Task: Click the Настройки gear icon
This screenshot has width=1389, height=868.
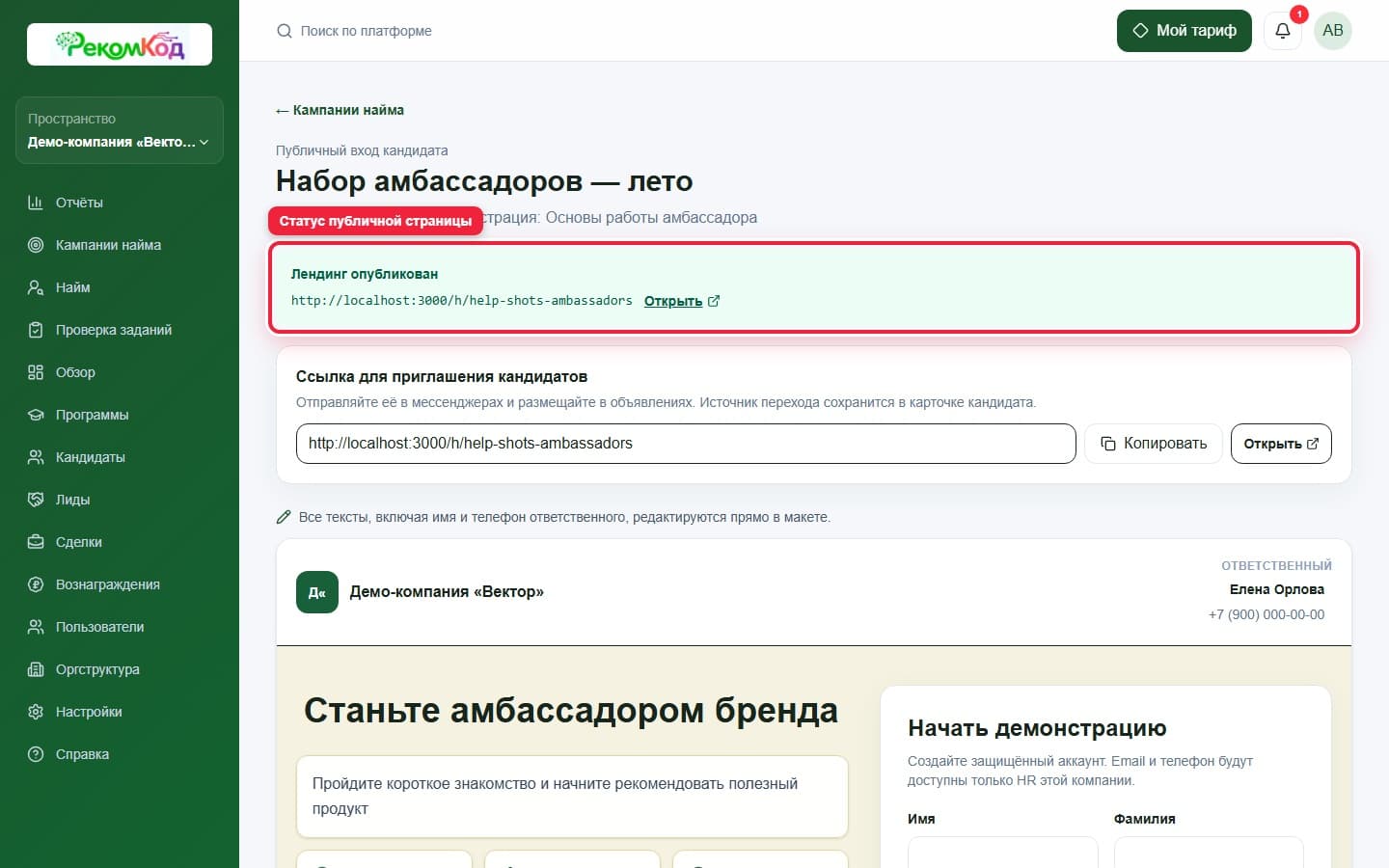Action: [x=36, y=712]
